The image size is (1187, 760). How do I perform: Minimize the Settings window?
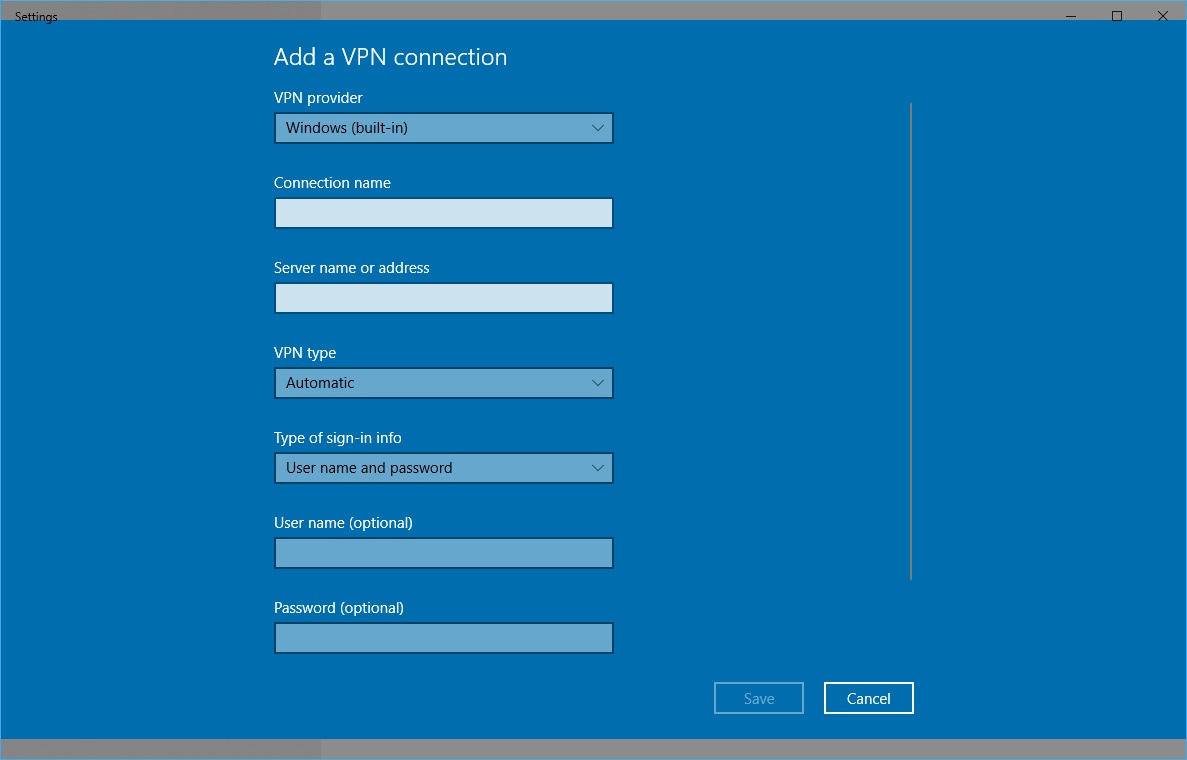[x=1070, y=16]
